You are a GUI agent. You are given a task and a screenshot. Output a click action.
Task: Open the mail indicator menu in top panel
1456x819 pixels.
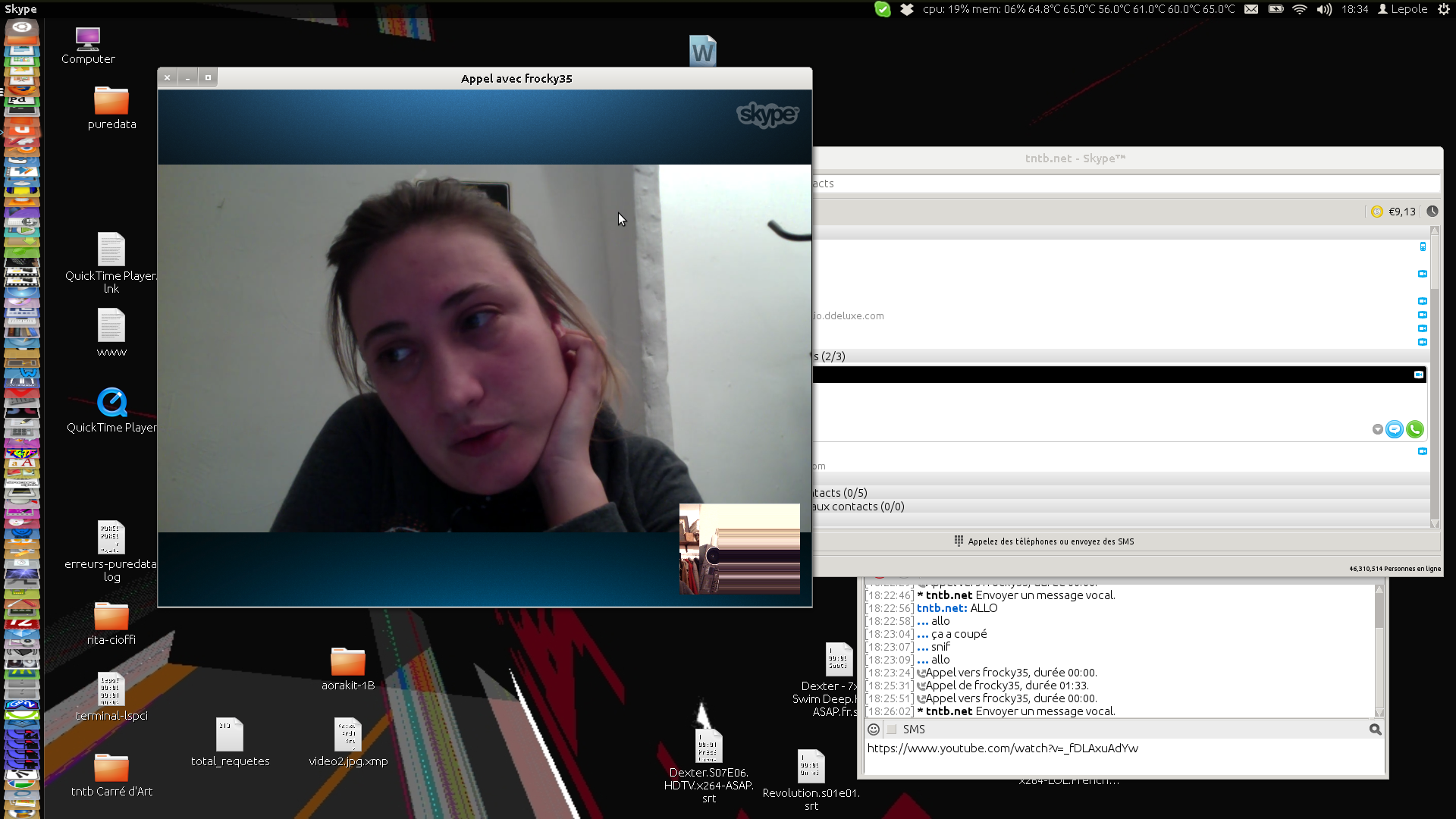pos(1251,9)
